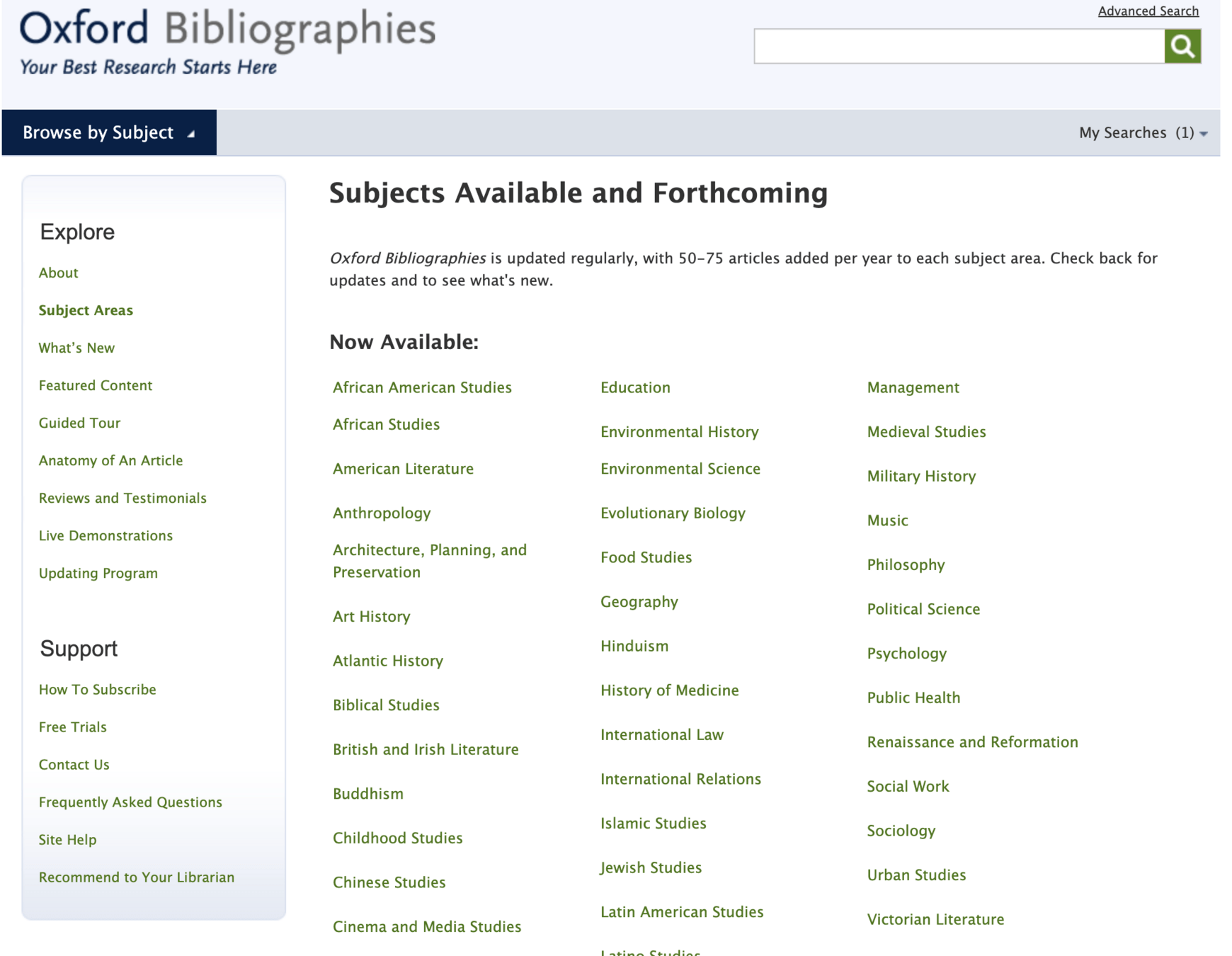Select the Sociology subject
Image resolution: width=1232 pixels, height=956 pixels.
pos(901,831)
